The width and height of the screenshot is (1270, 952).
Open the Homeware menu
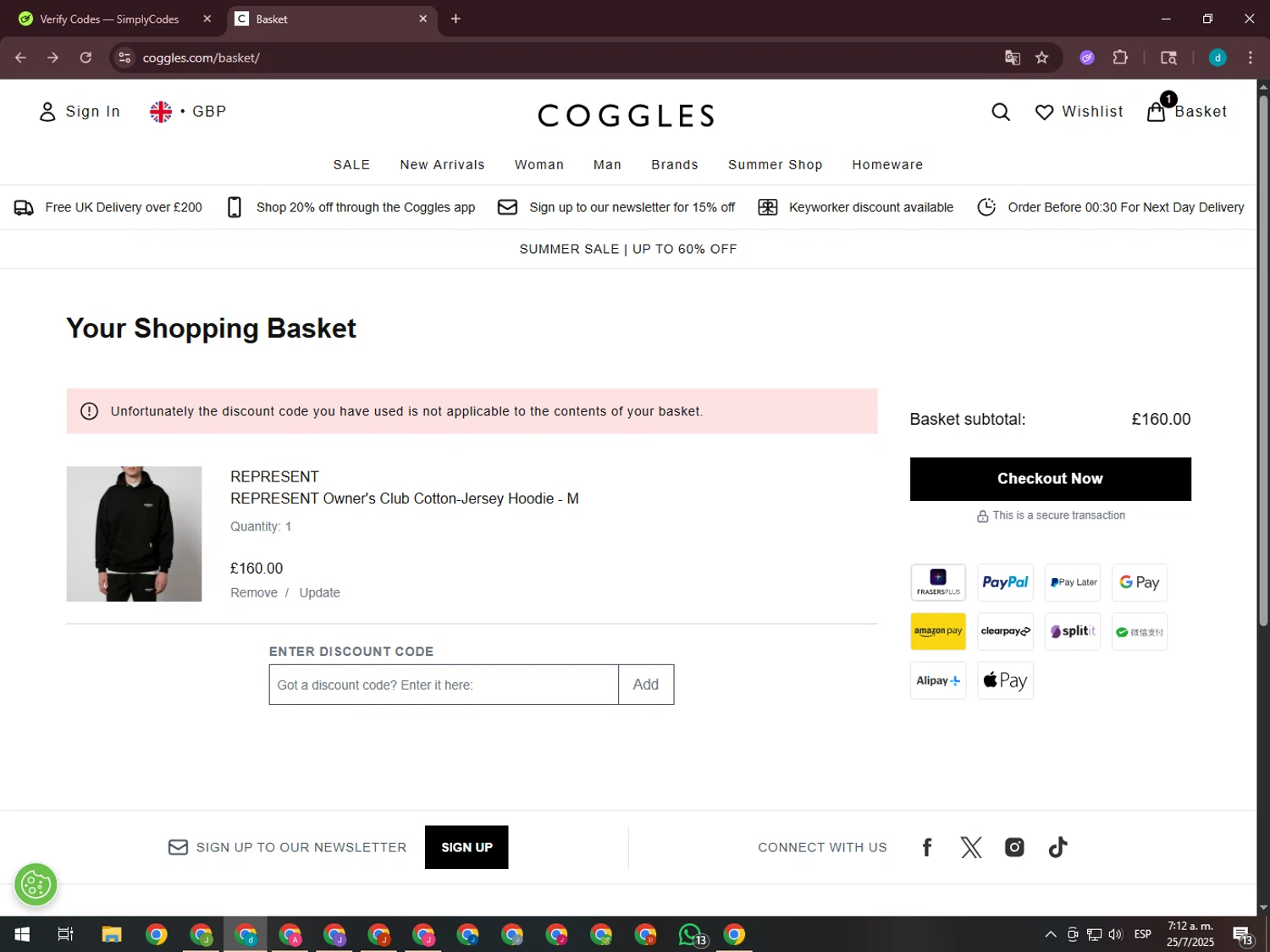(887, 165)
